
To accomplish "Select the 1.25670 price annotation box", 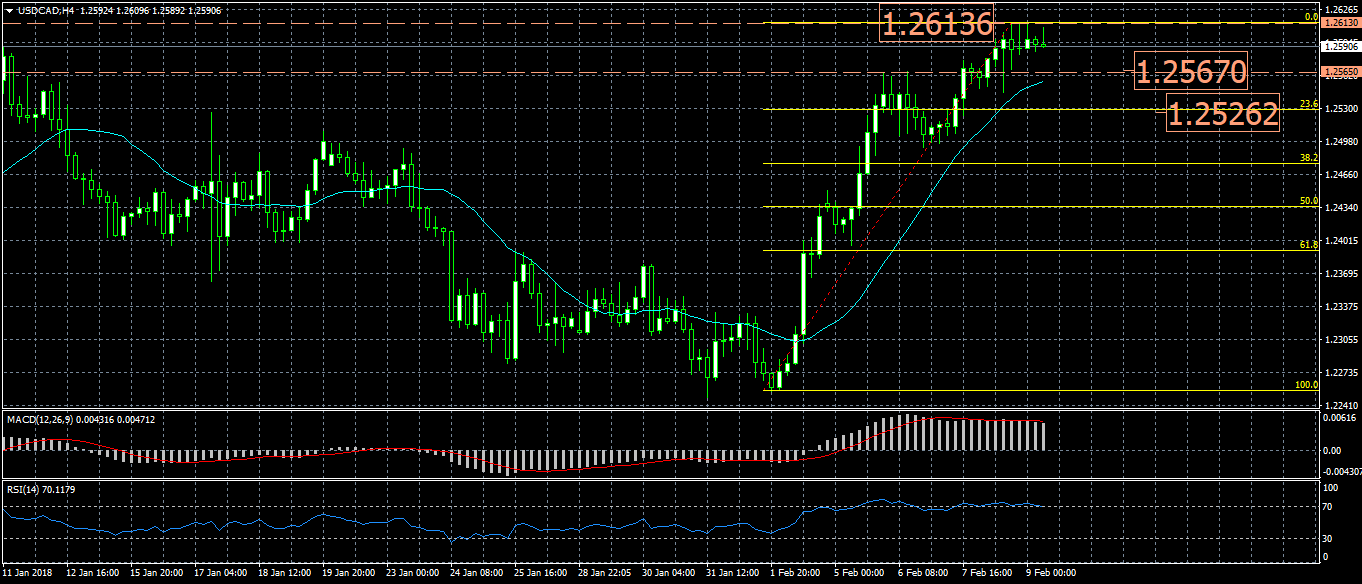I will pyautogui.click(x=1191, y=72).
